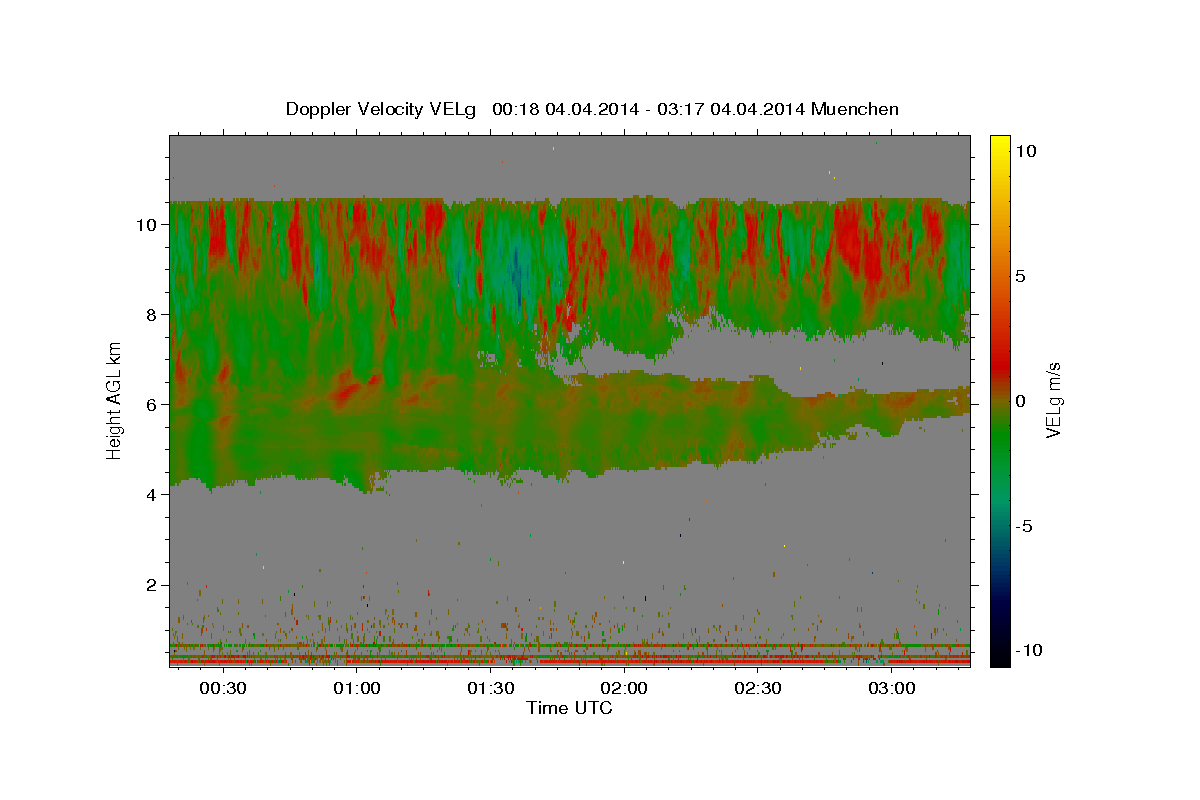The height and width of the screenshot is (800, 1200).
Task: Click the colorbar 5 tick label
Action: point(1021,275)
